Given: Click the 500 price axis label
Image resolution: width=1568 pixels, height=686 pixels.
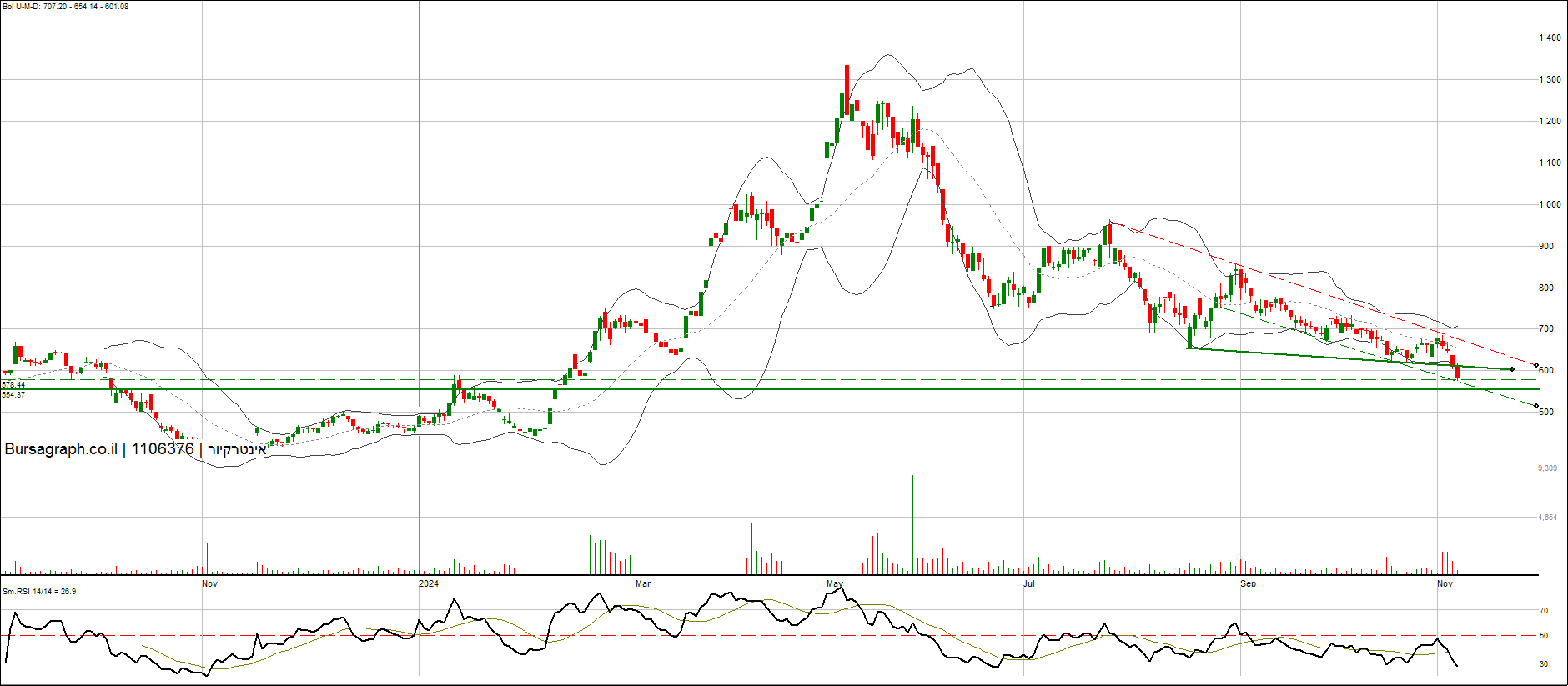Looking at the screenshot, I should [x=1545, y=413].
